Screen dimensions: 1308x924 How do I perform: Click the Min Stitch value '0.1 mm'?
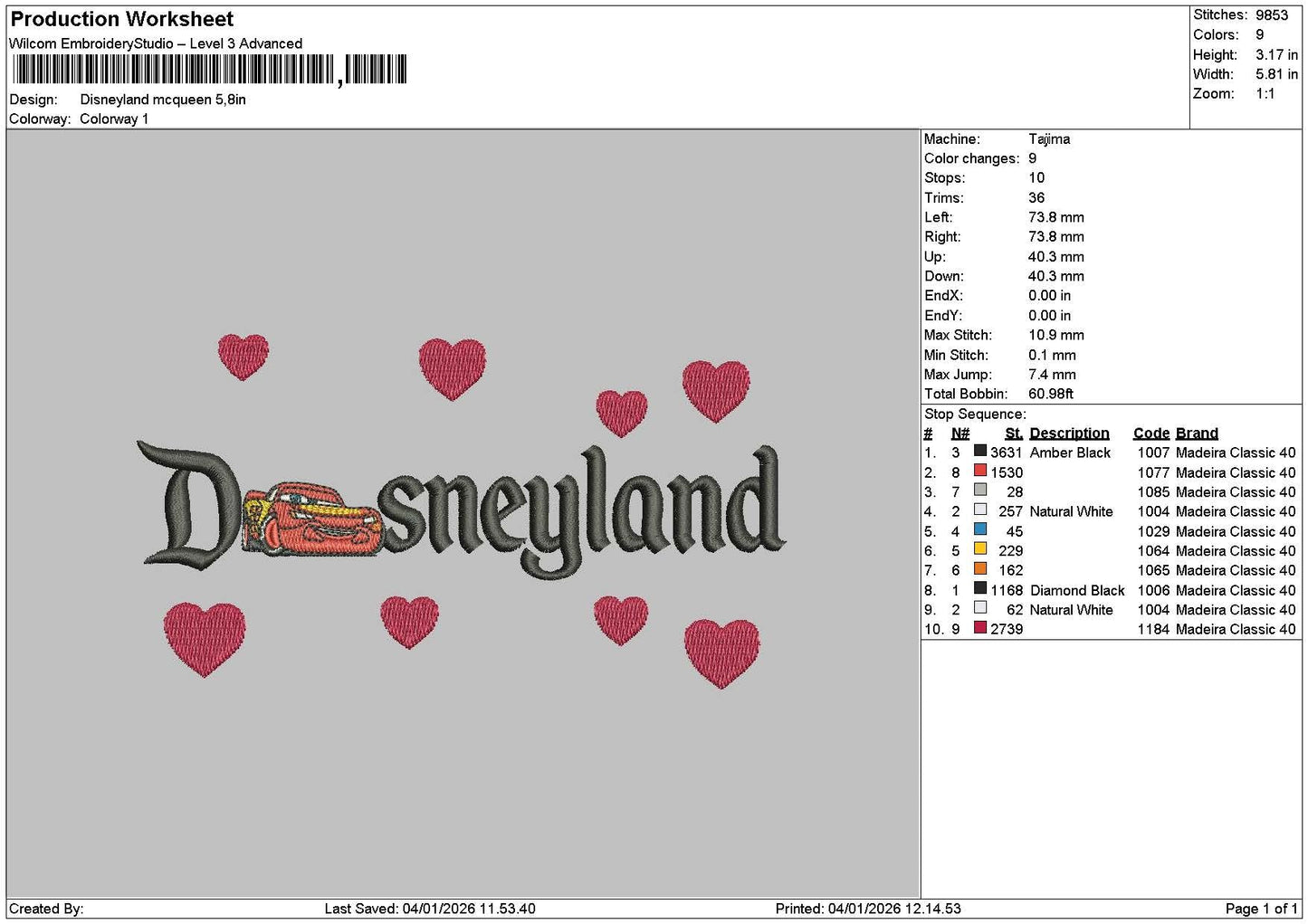[x=1052, y=355]
